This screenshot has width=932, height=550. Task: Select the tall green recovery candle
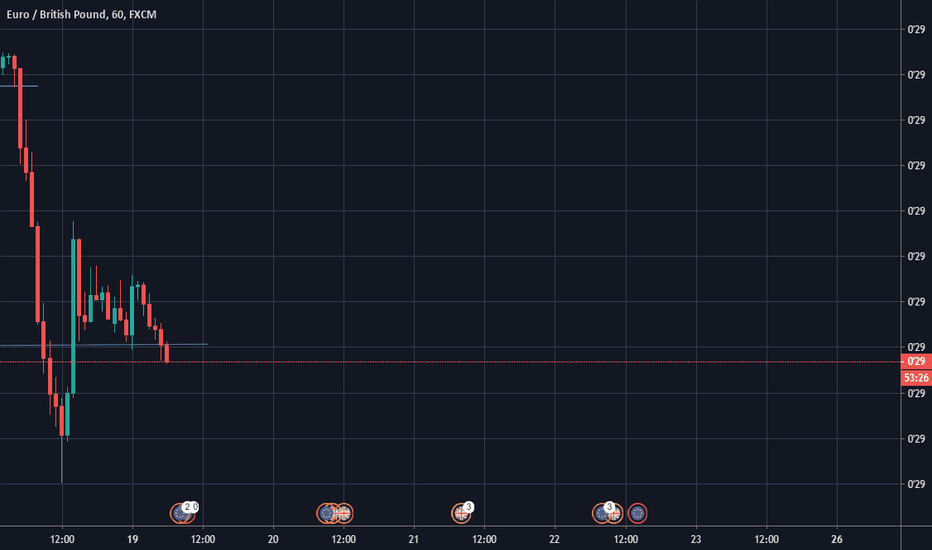73,316
